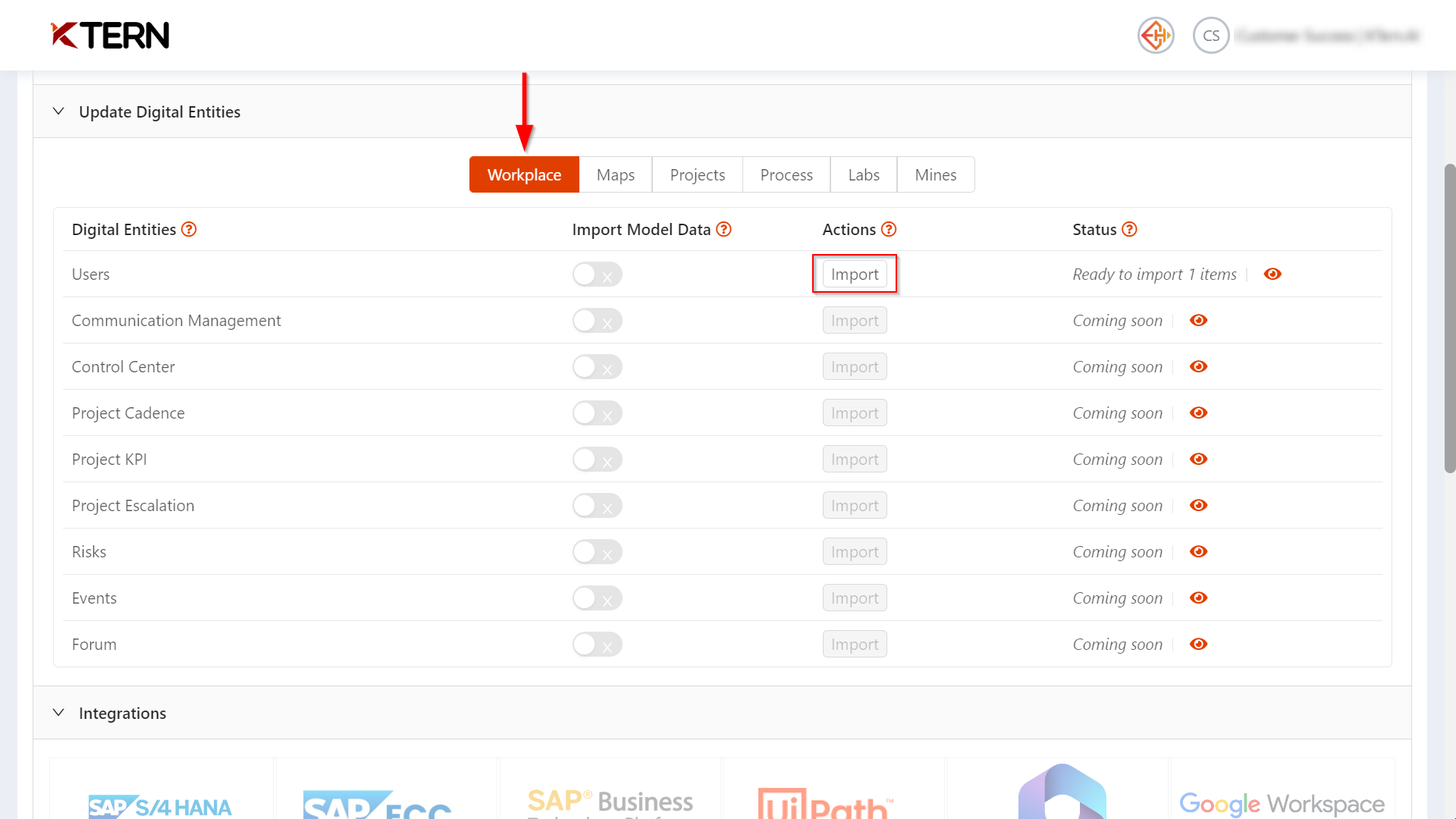The height and width of the screenshot is (819, 1456).
Task: Open the help icon beside Digital Entities header
Action: [190, 229]
